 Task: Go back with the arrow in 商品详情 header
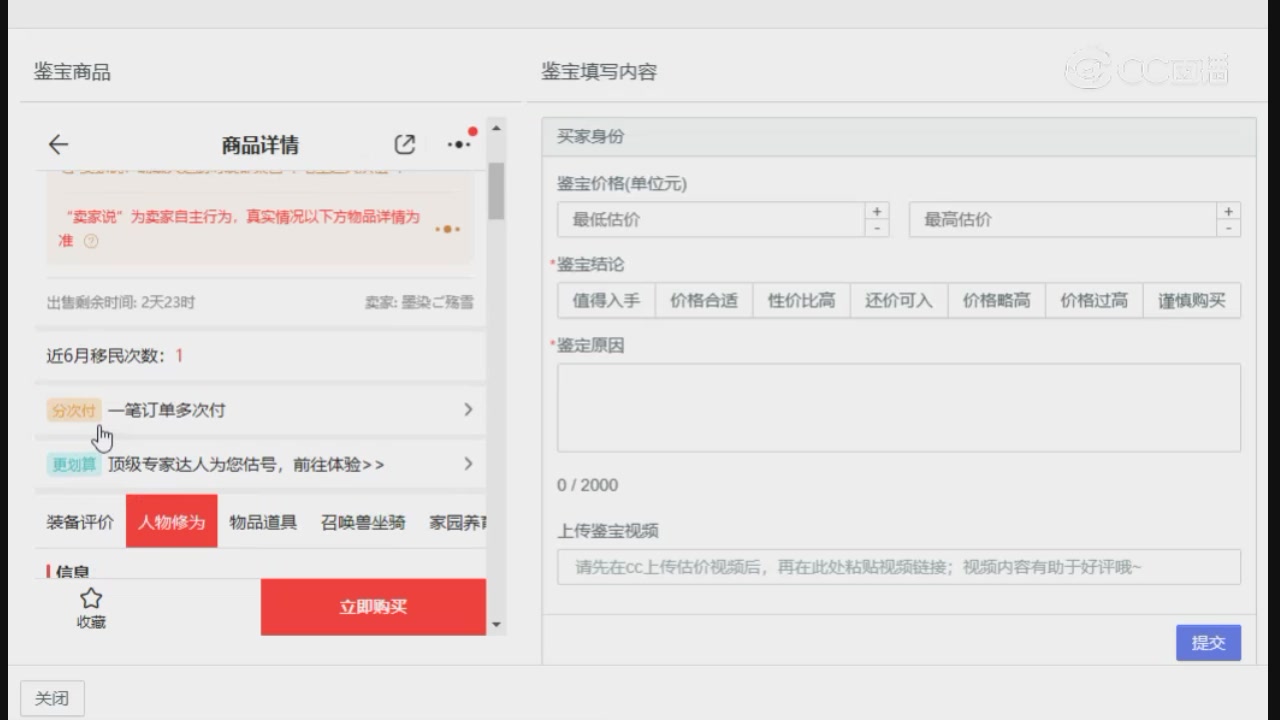(58, 145)
